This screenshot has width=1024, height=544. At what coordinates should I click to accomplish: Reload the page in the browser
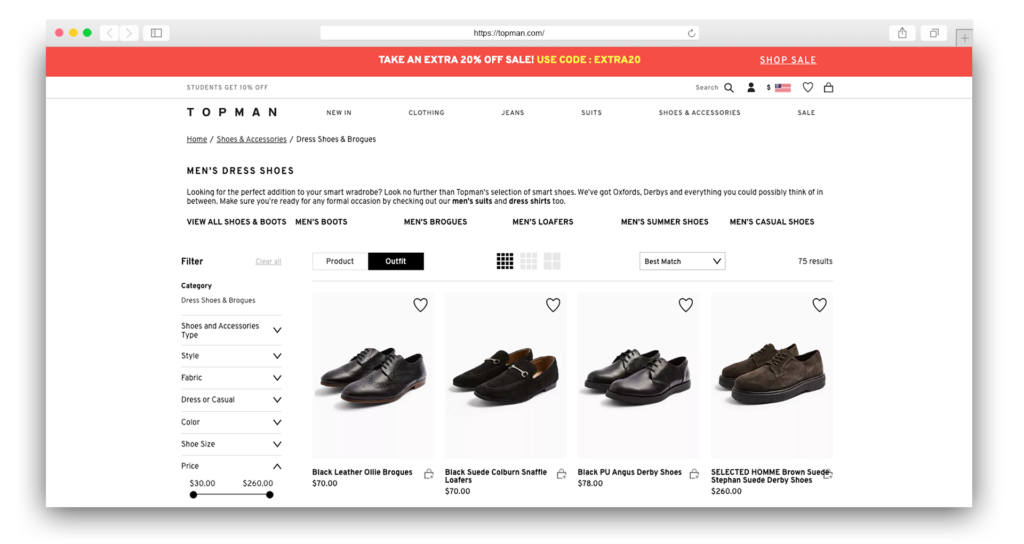691,33
